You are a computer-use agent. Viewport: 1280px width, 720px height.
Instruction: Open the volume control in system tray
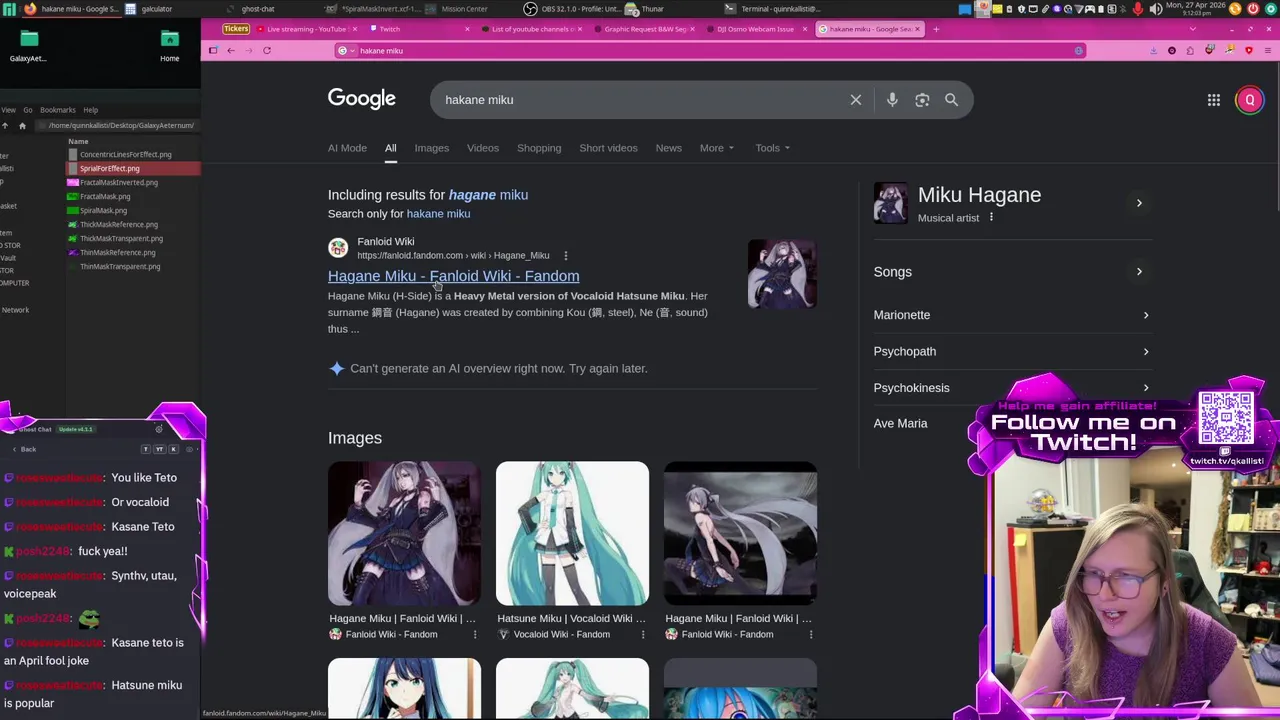click(x=1156, y=9)
